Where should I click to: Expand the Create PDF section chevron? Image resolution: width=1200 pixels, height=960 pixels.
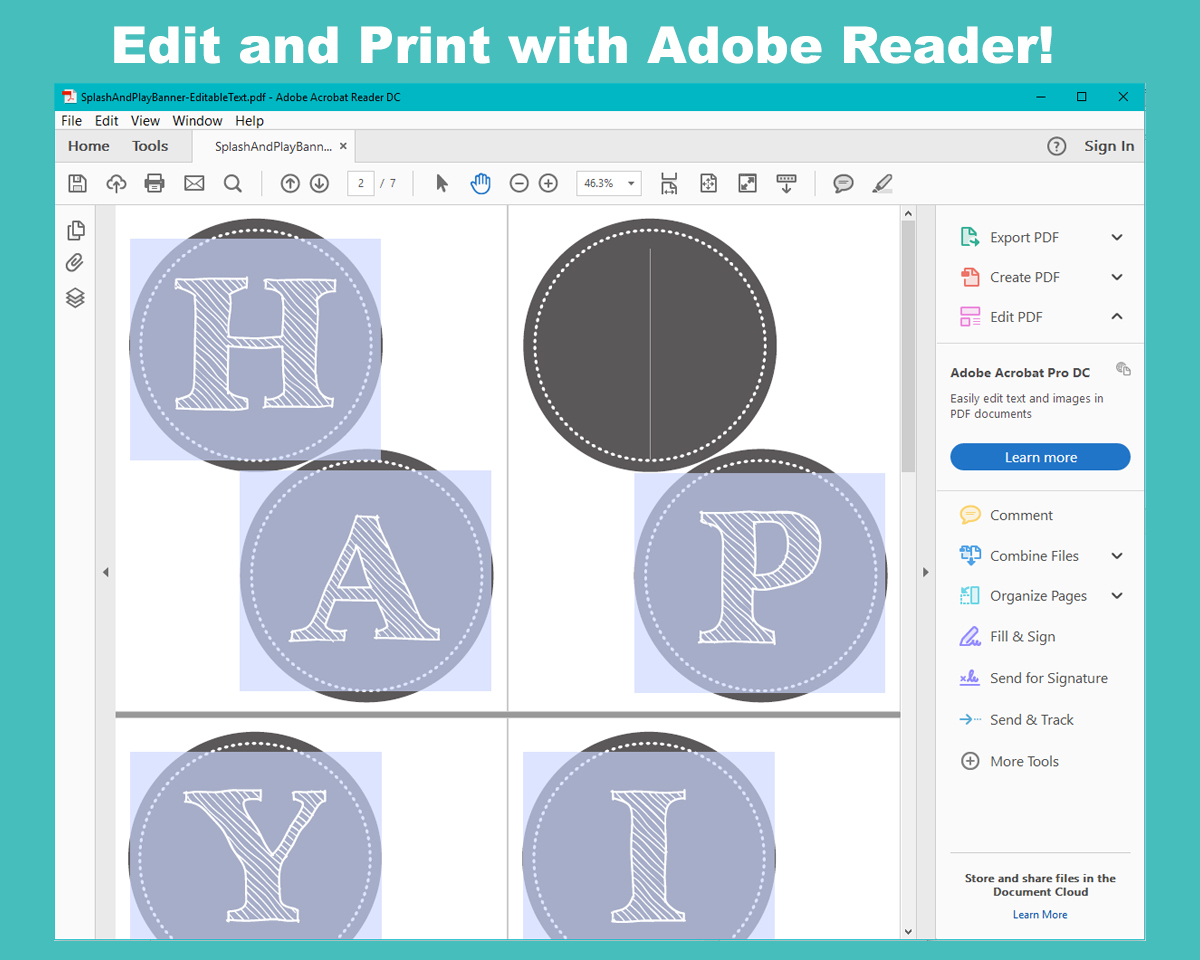pyautogui.click(x=1117, y=277)
